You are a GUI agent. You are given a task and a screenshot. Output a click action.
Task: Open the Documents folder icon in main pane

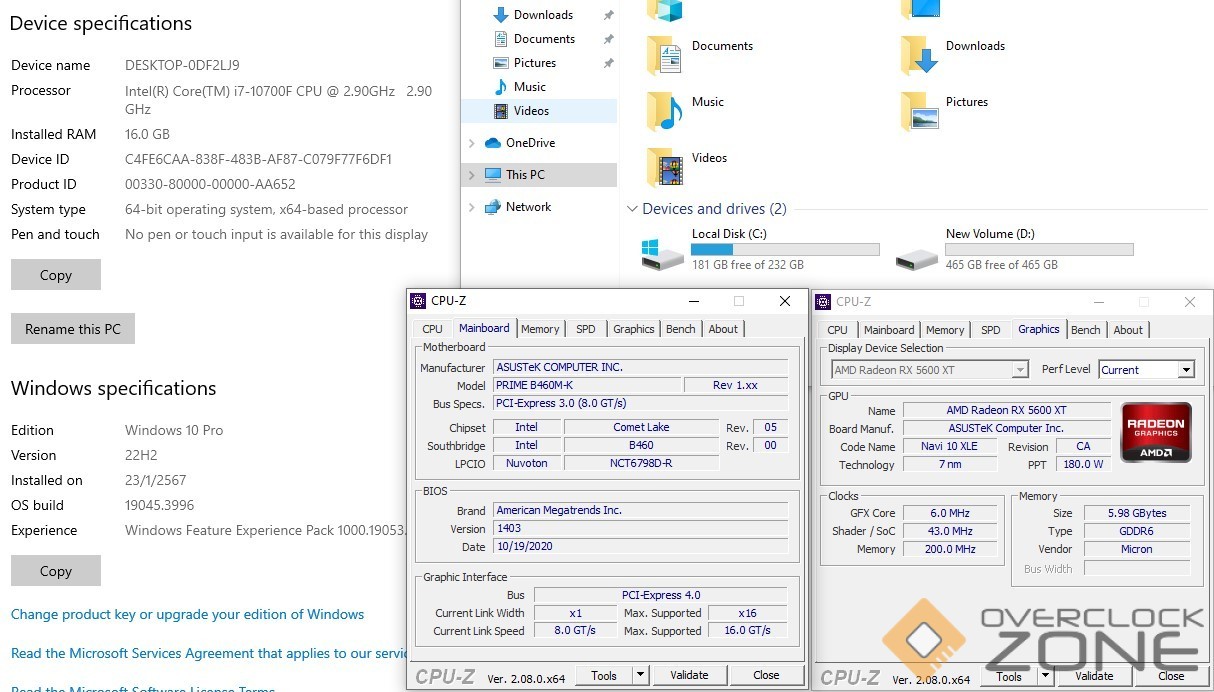[x=665, y=56]
